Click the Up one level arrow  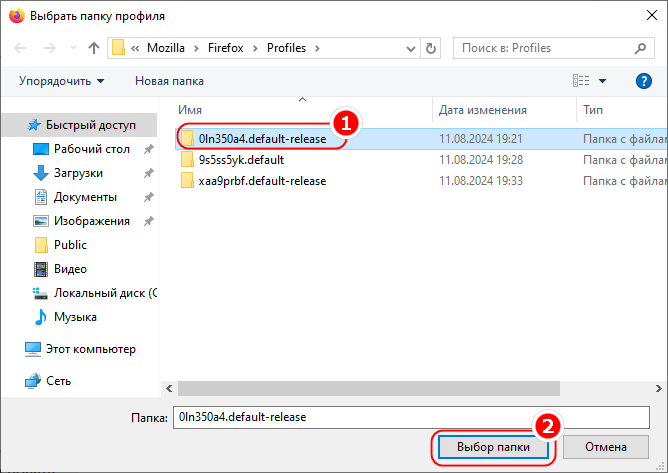coord(93,48)
